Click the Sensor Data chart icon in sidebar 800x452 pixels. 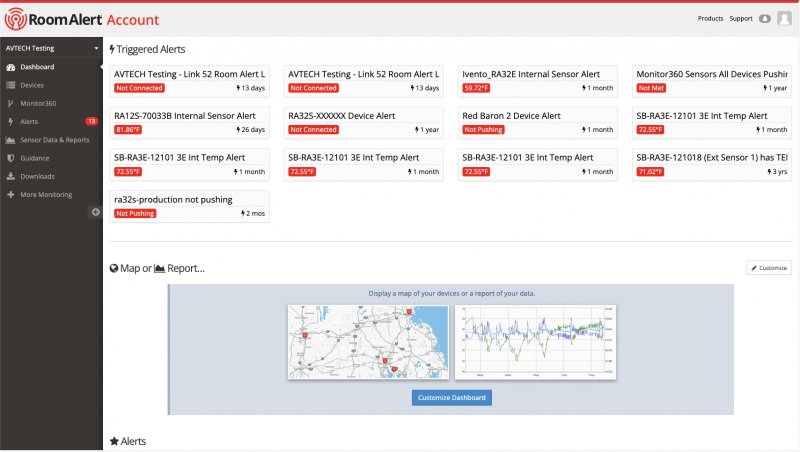pyautogui.click(x=11, y=140)
